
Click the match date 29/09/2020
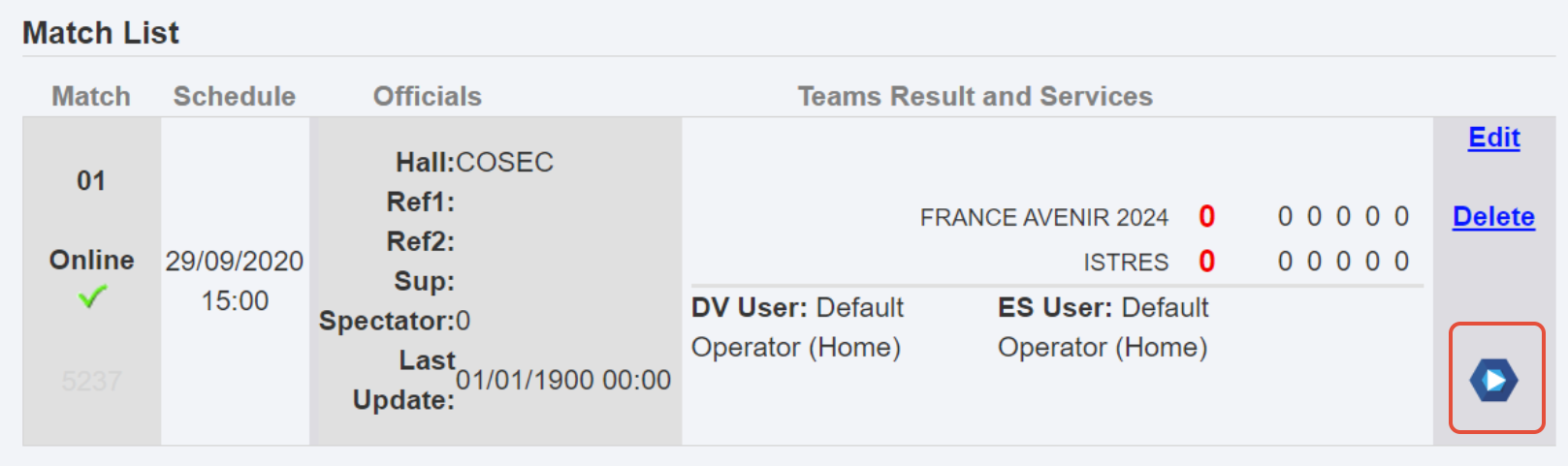(x=235, y=262)
